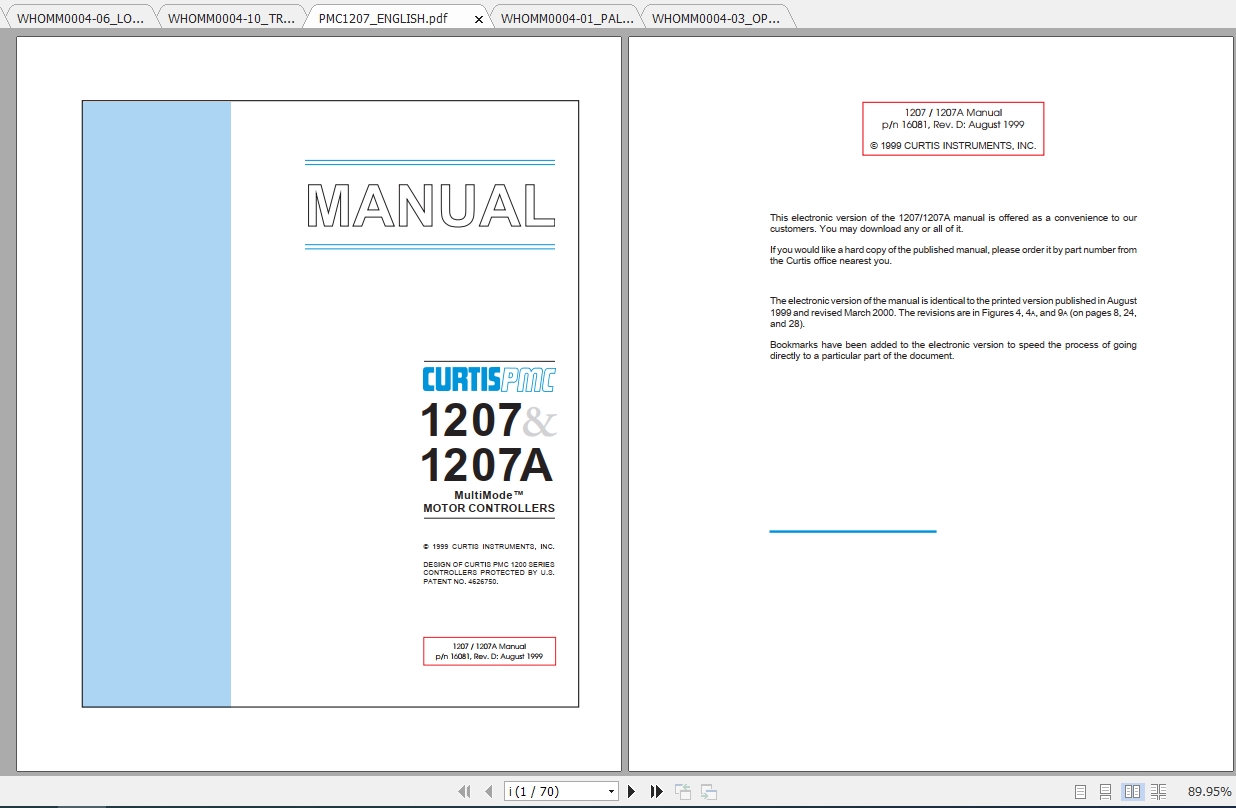Click the MANUAL title on cover page

[430, 205]
